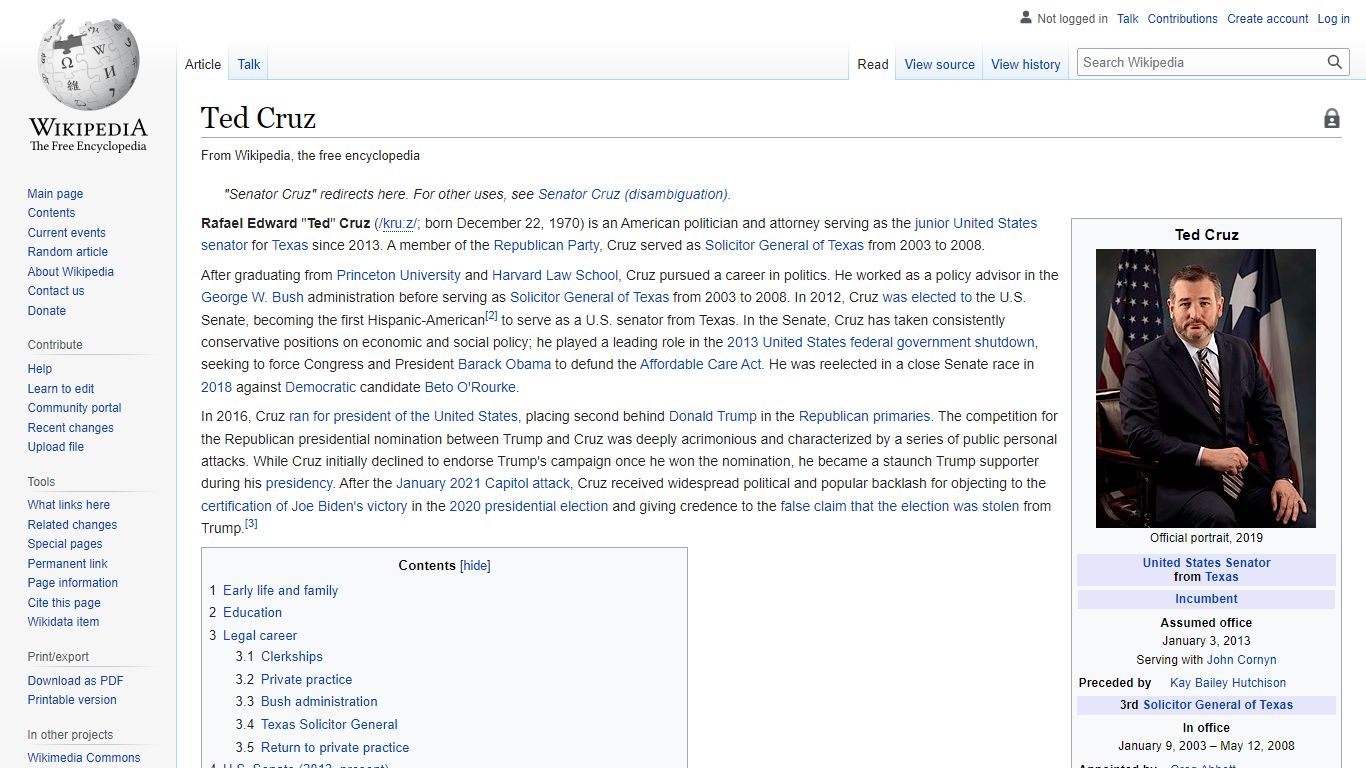The width and height of the screenshot is (1366, 768).
Task: Open January 2021 Capitol attack link
Action: point(483,483)
